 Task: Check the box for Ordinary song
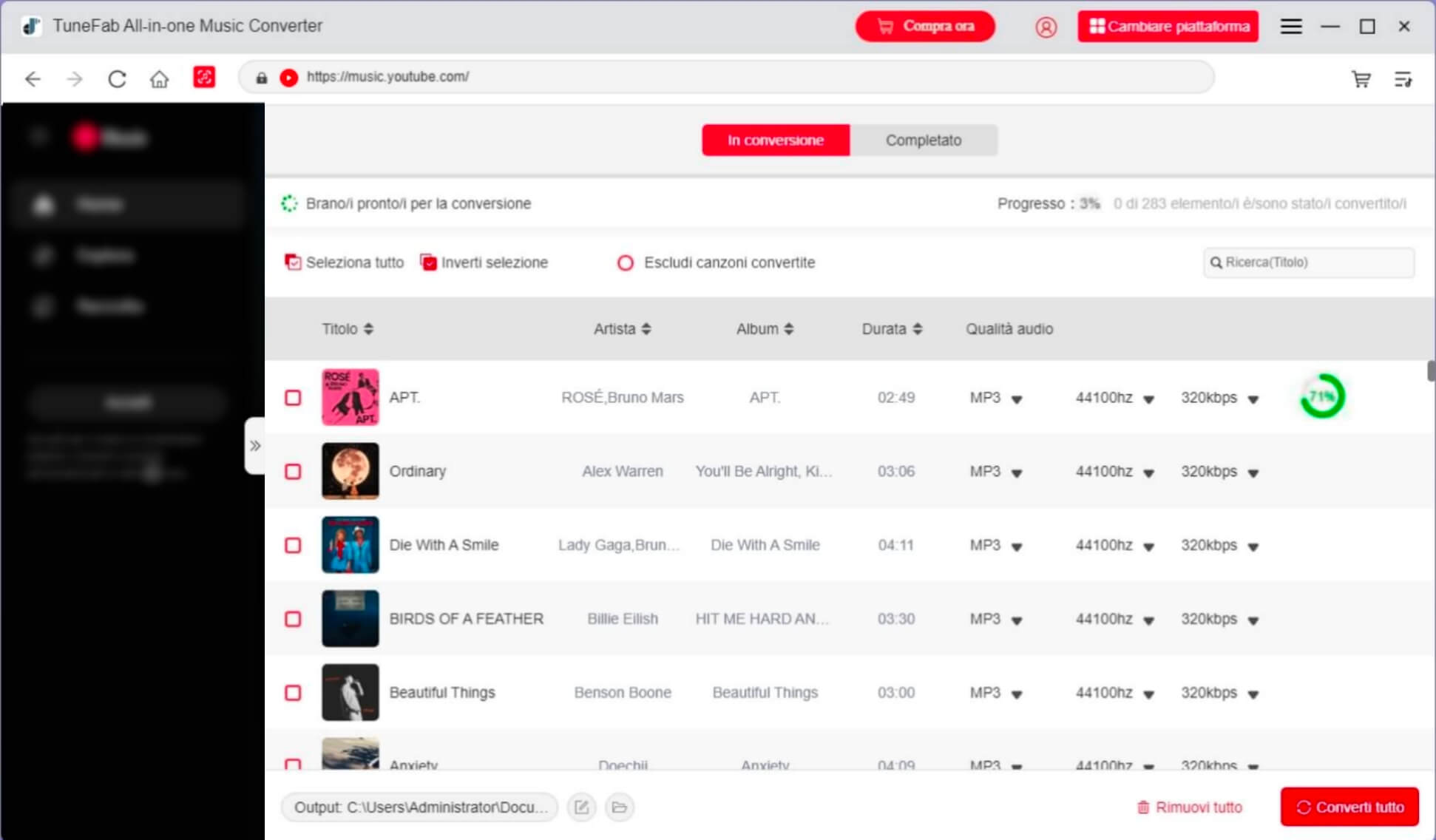coord(294,472)
